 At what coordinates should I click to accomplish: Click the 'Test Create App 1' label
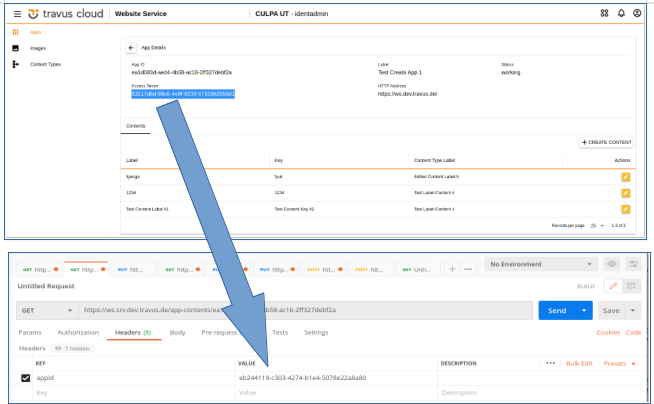400,72
